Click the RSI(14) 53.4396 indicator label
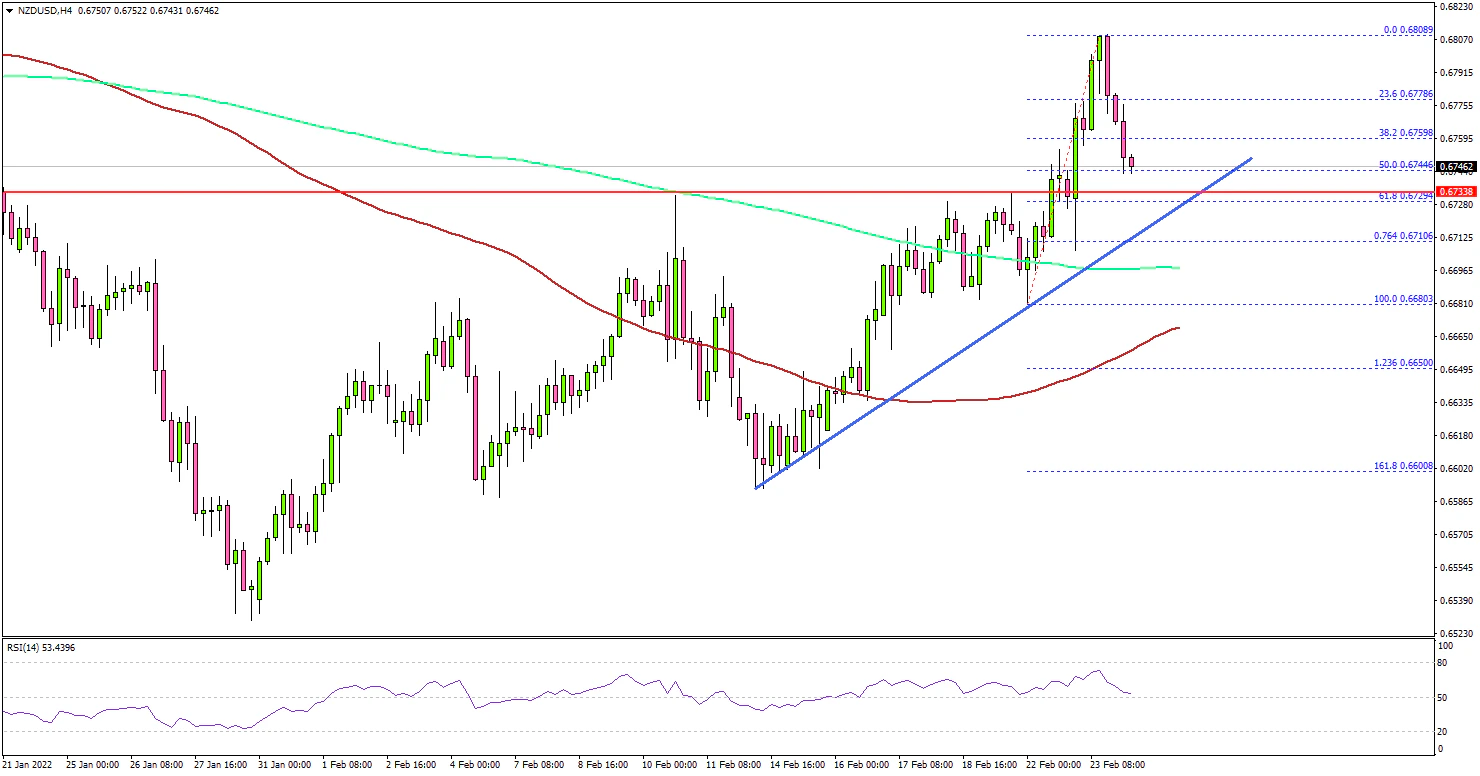The image size is (1480, 776). coord(40,648)
